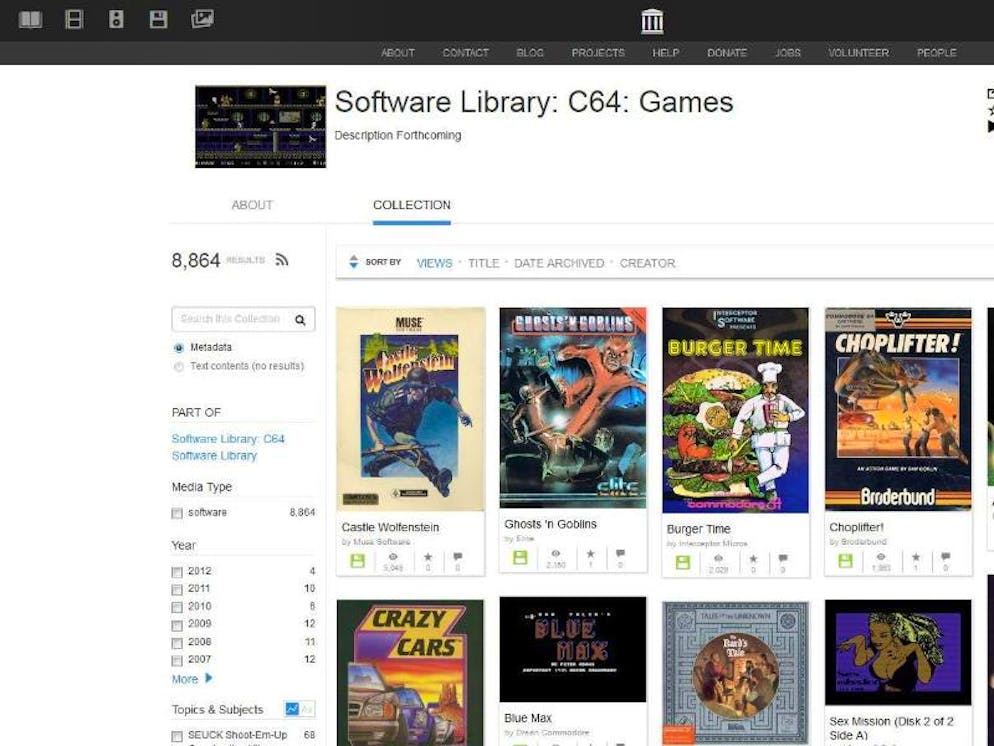
Task: Select the Metadata search radio button
Action: tap(179, 348)
